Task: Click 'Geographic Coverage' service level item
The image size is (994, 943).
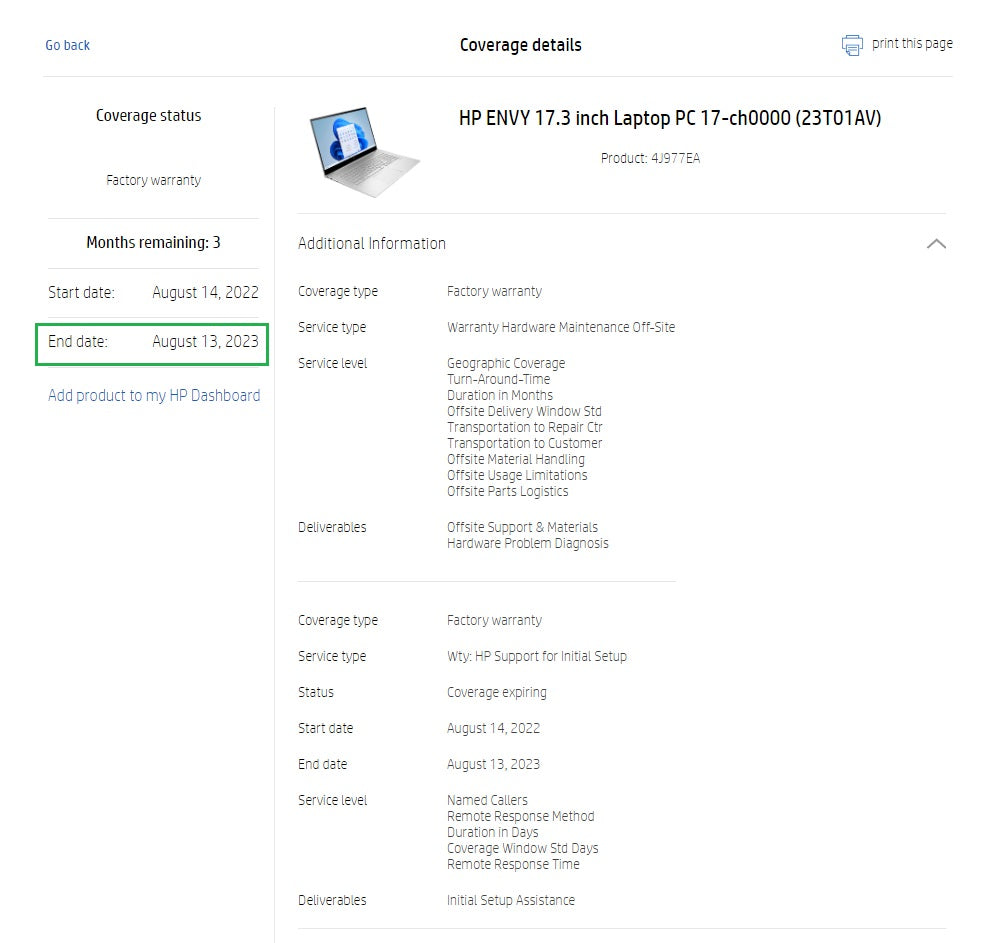Action: click(x=505, y=364)
